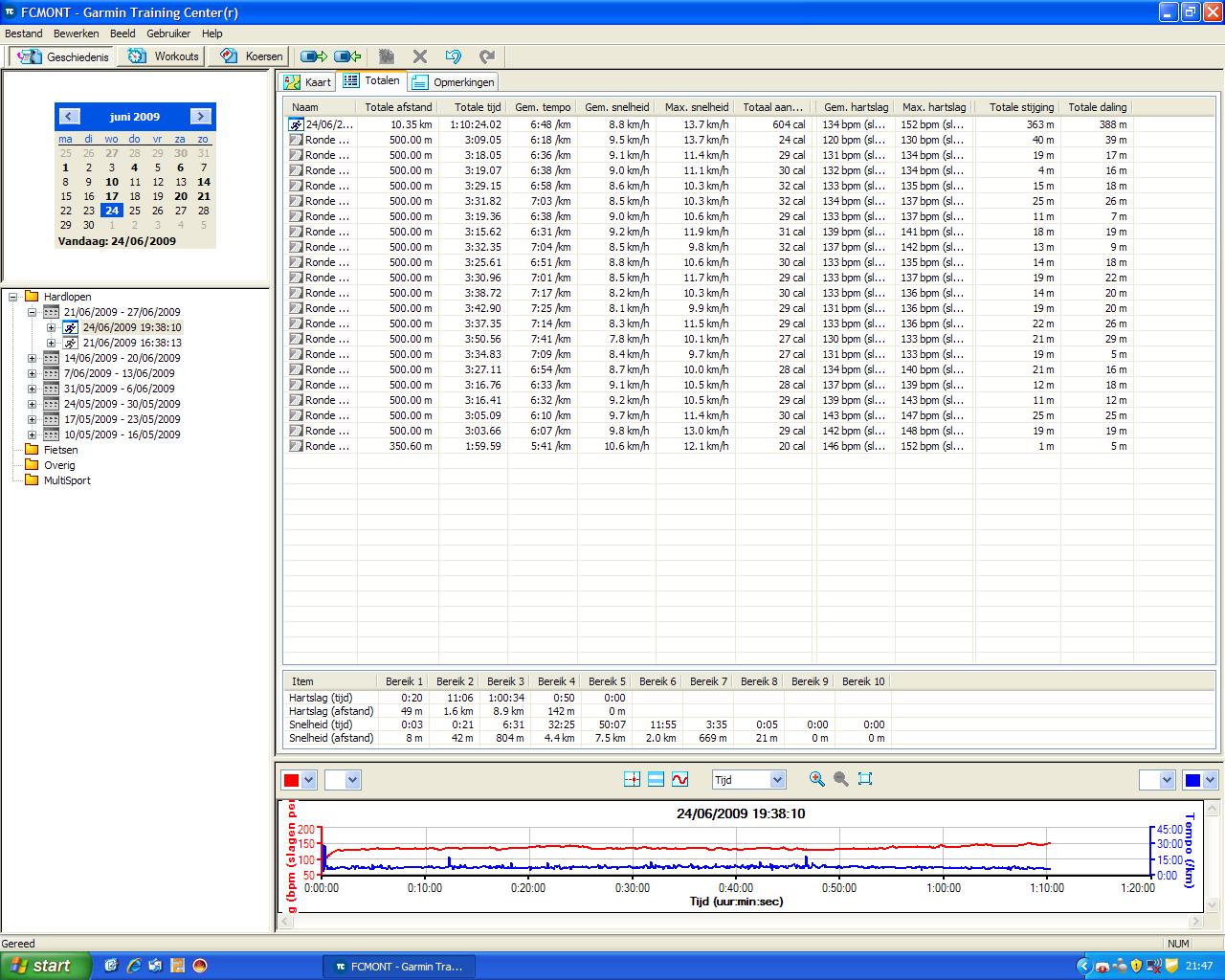Click the red color swatch left of graph

tap(291, 780)
